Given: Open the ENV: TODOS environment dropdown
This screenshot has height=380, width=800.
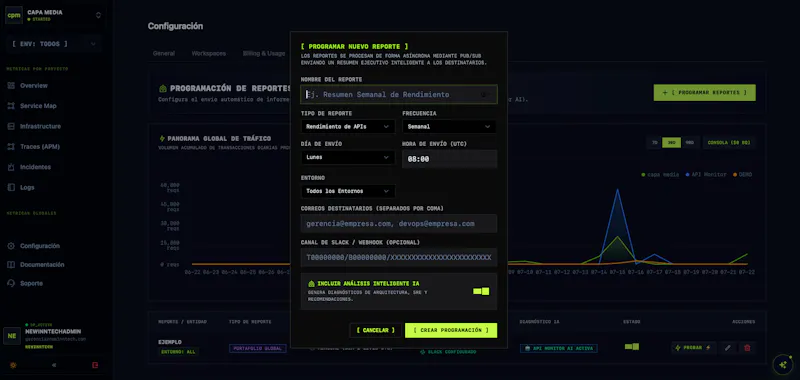Looking at the screenshot, I should click(x=54, y=44).
